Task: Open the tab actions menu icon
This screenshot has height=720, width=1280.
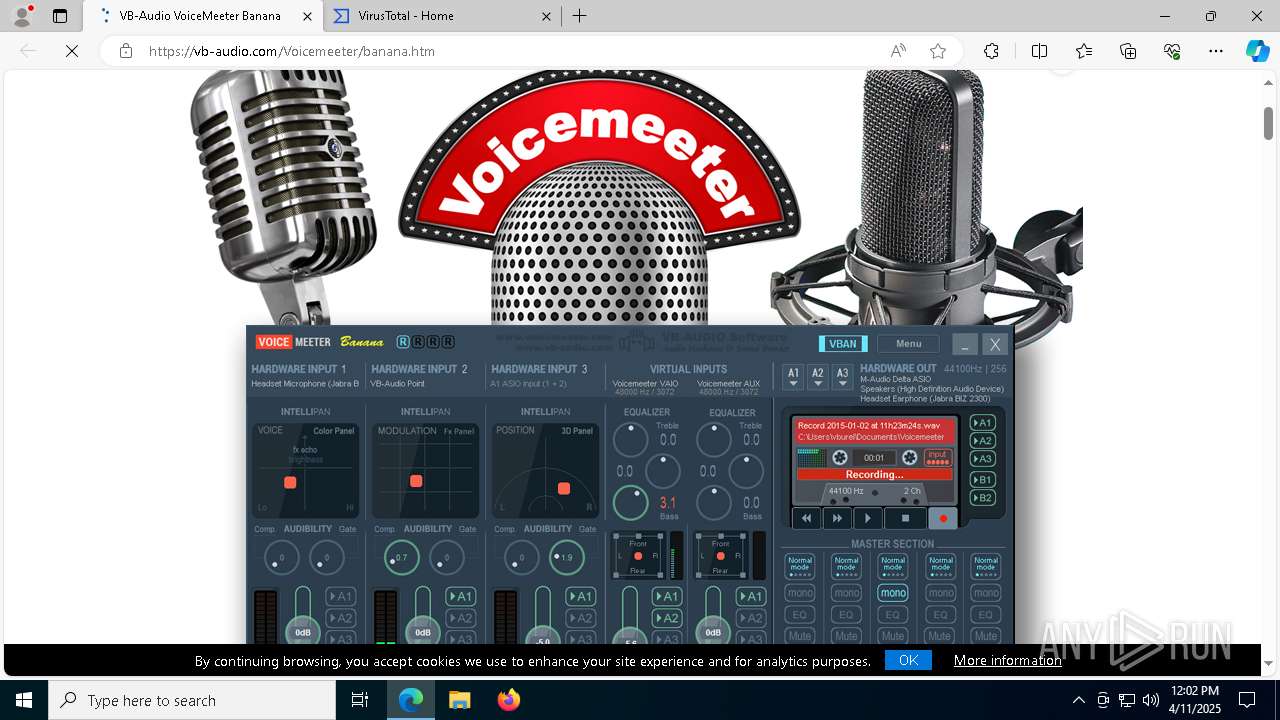Action: [x=60, y=16]
